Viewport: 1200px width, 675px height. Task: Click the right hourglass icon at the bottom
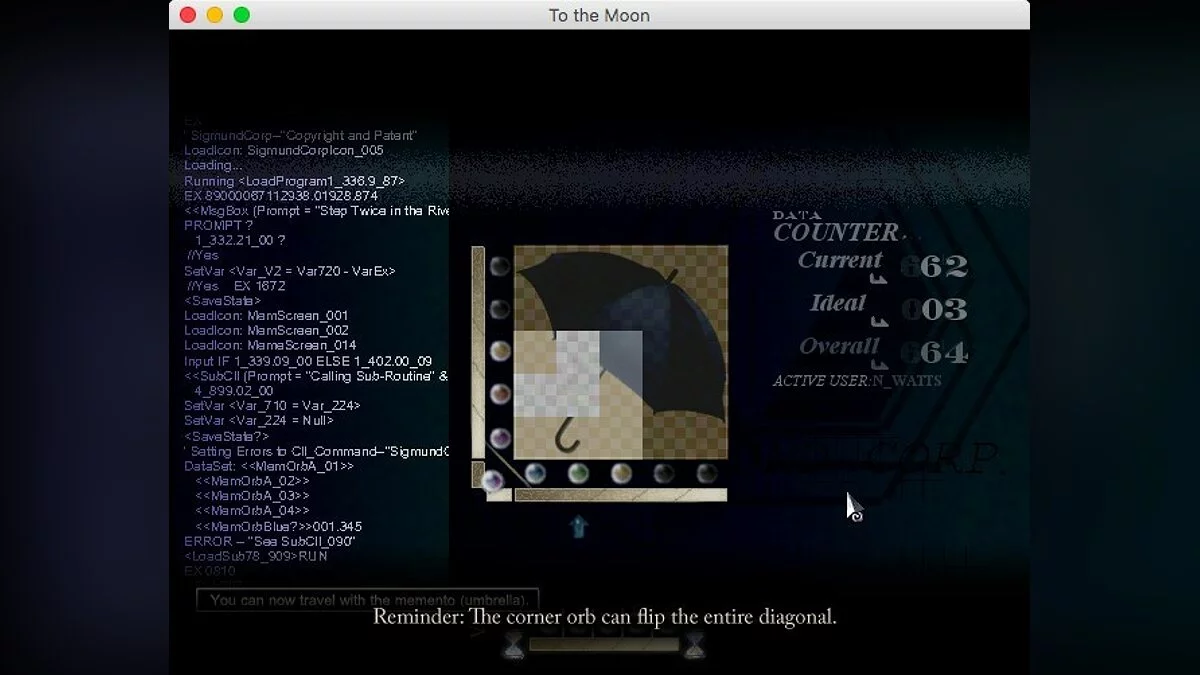[694, 647]
